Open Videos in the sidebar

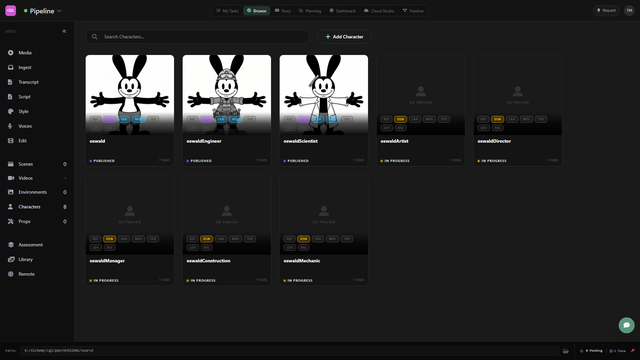tap(37, 178)
